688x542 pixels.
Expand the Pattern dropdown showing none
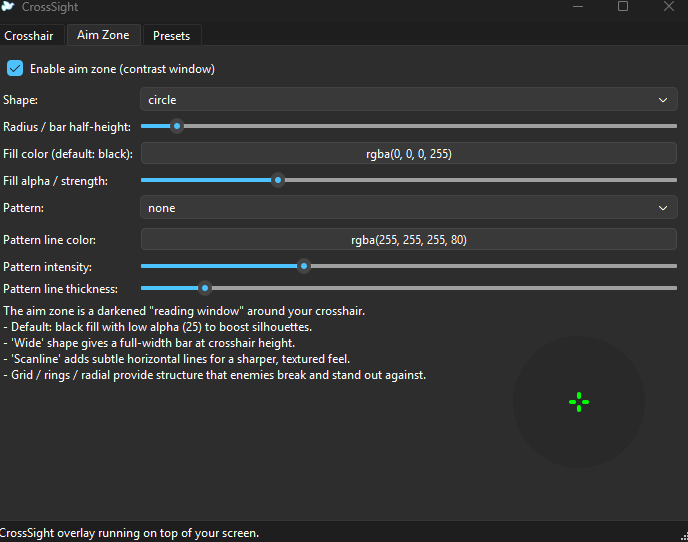[408, 208]
